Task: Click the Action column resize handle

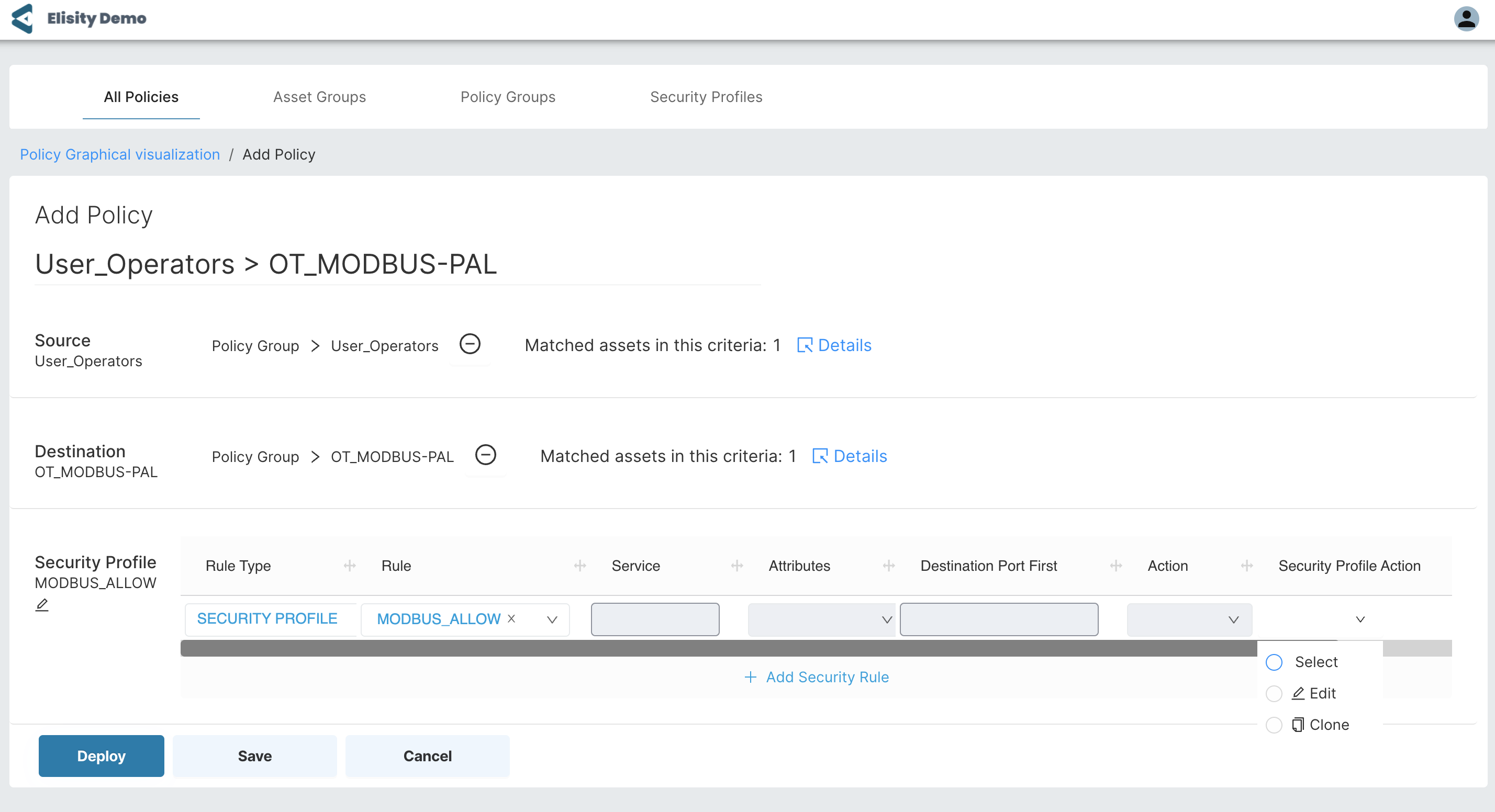Action: pyautogui.click(x=1246, y=566)
